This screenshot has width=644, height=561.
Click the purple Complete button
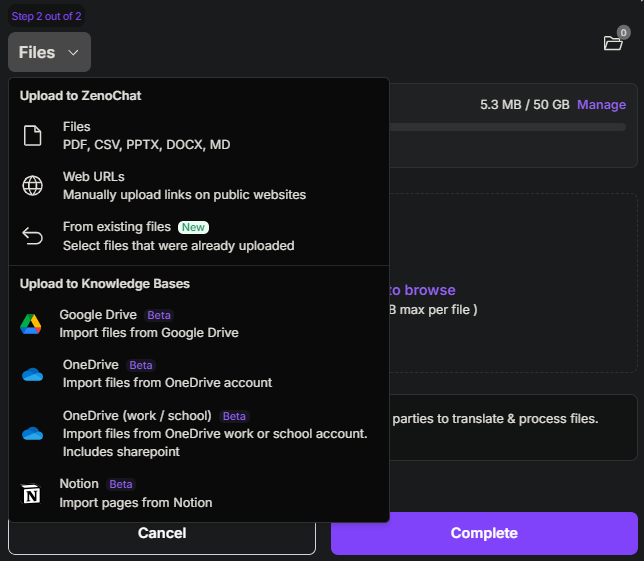click(x=484, y=533)
